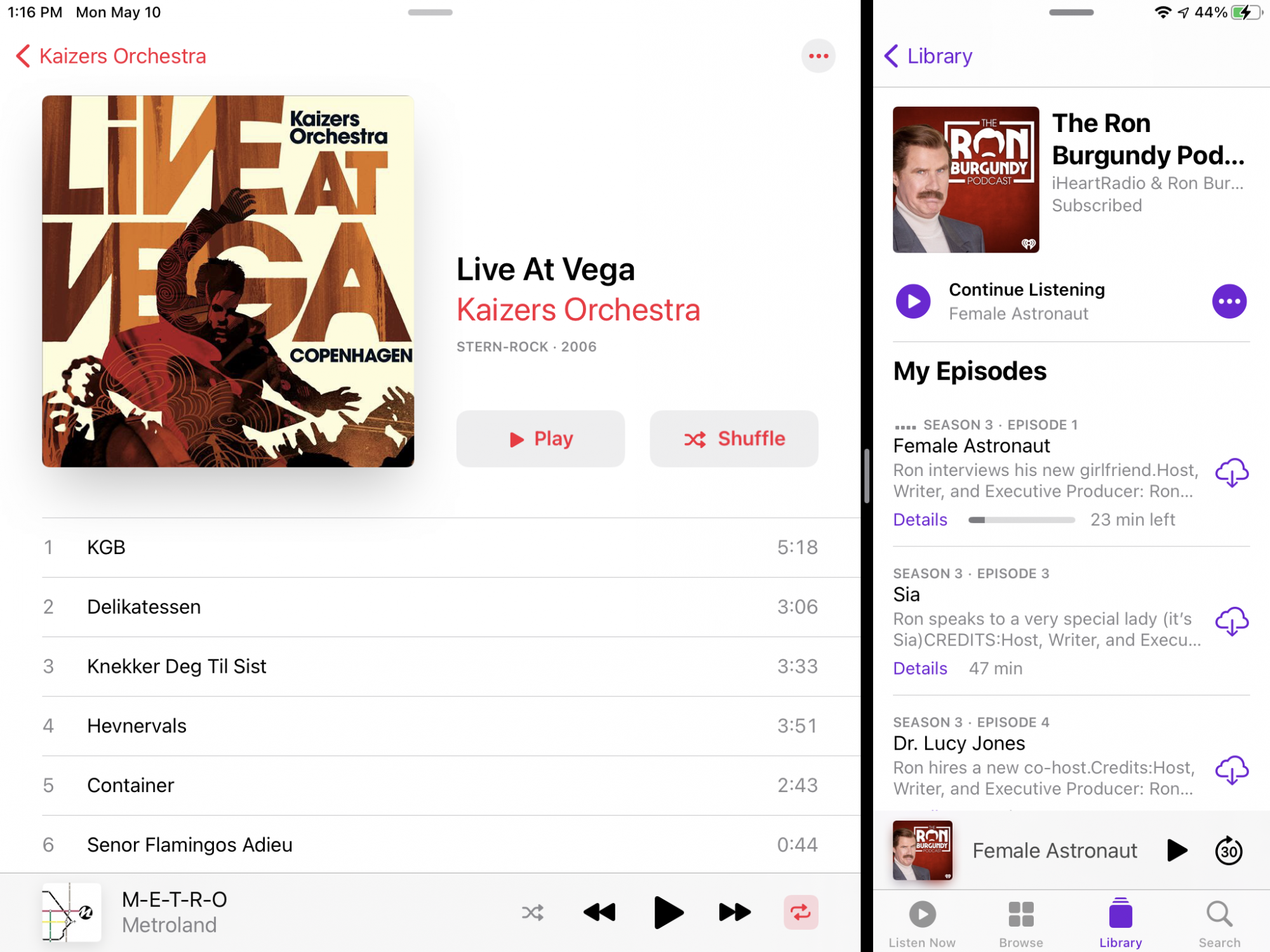Open Details for Female Astronaut episode

coord(920,520)
